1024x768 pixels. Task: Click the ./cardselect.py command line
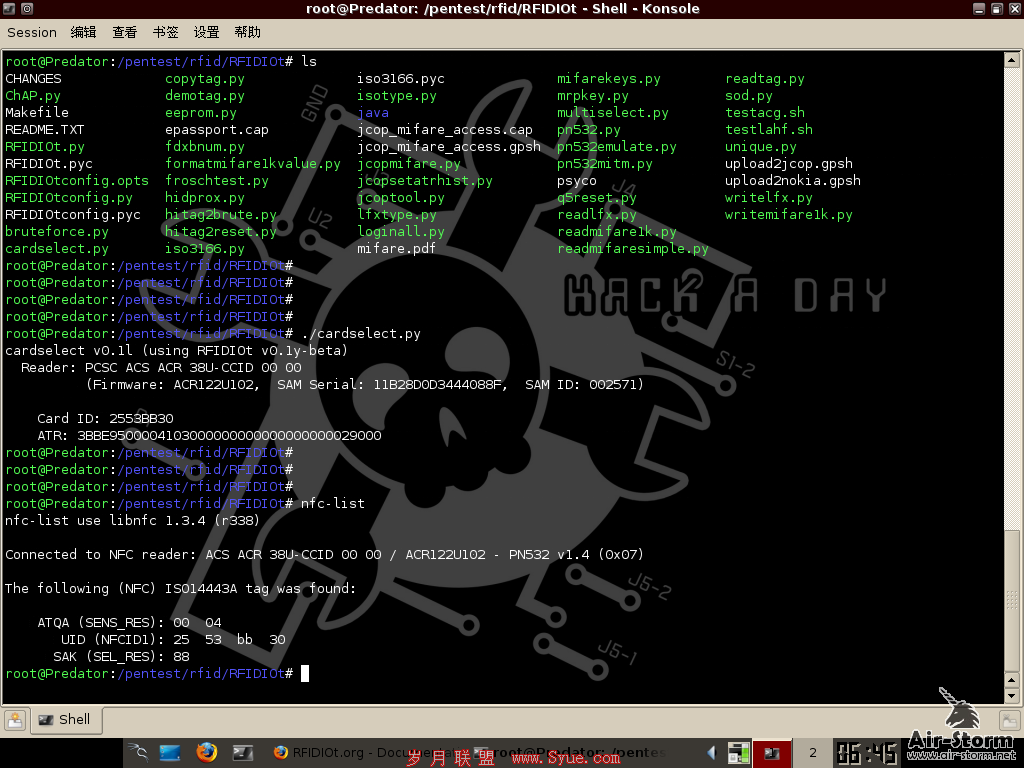[361, 333]
